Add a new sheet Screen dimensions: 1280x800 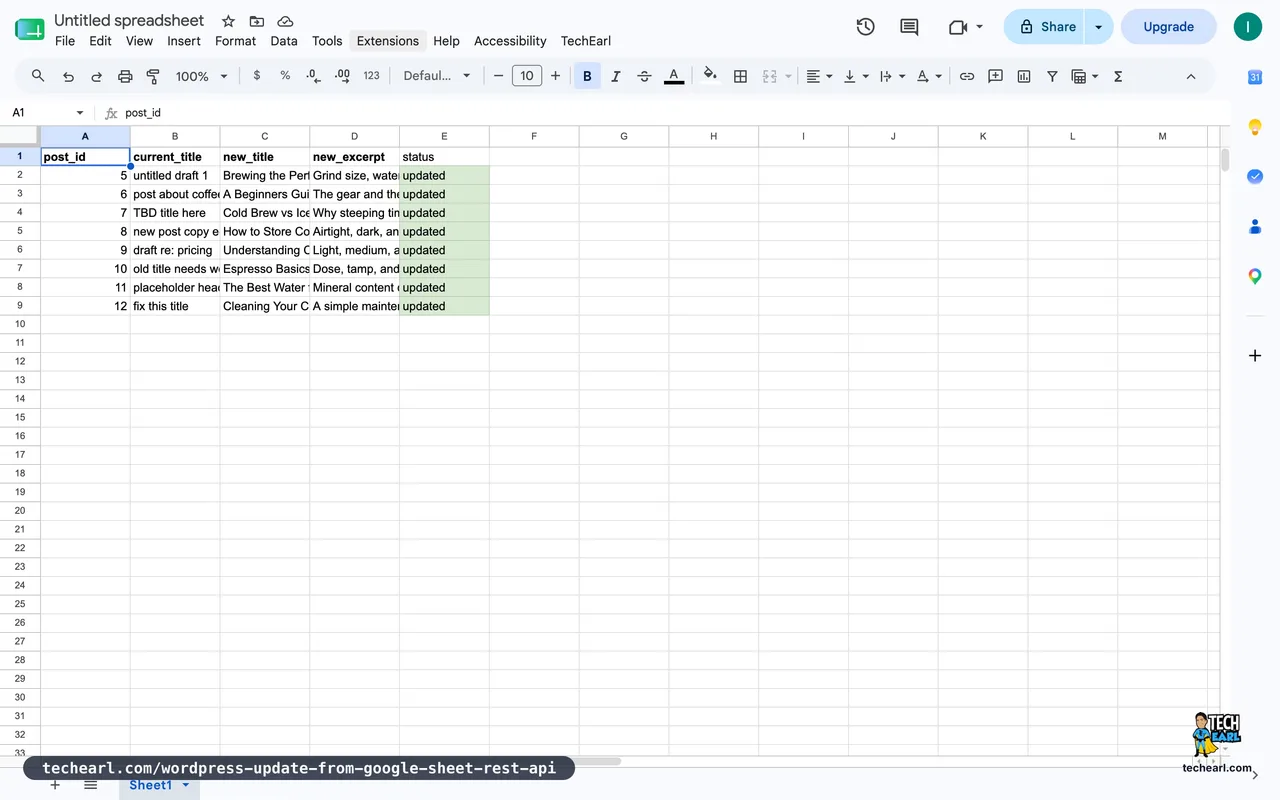click(x=55, y=786)
